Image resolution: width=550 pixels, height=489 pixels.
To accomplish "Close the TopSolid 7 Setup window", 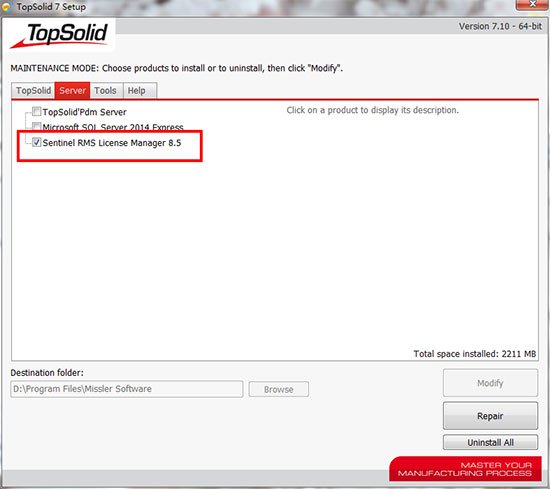I will coord(532,4).
